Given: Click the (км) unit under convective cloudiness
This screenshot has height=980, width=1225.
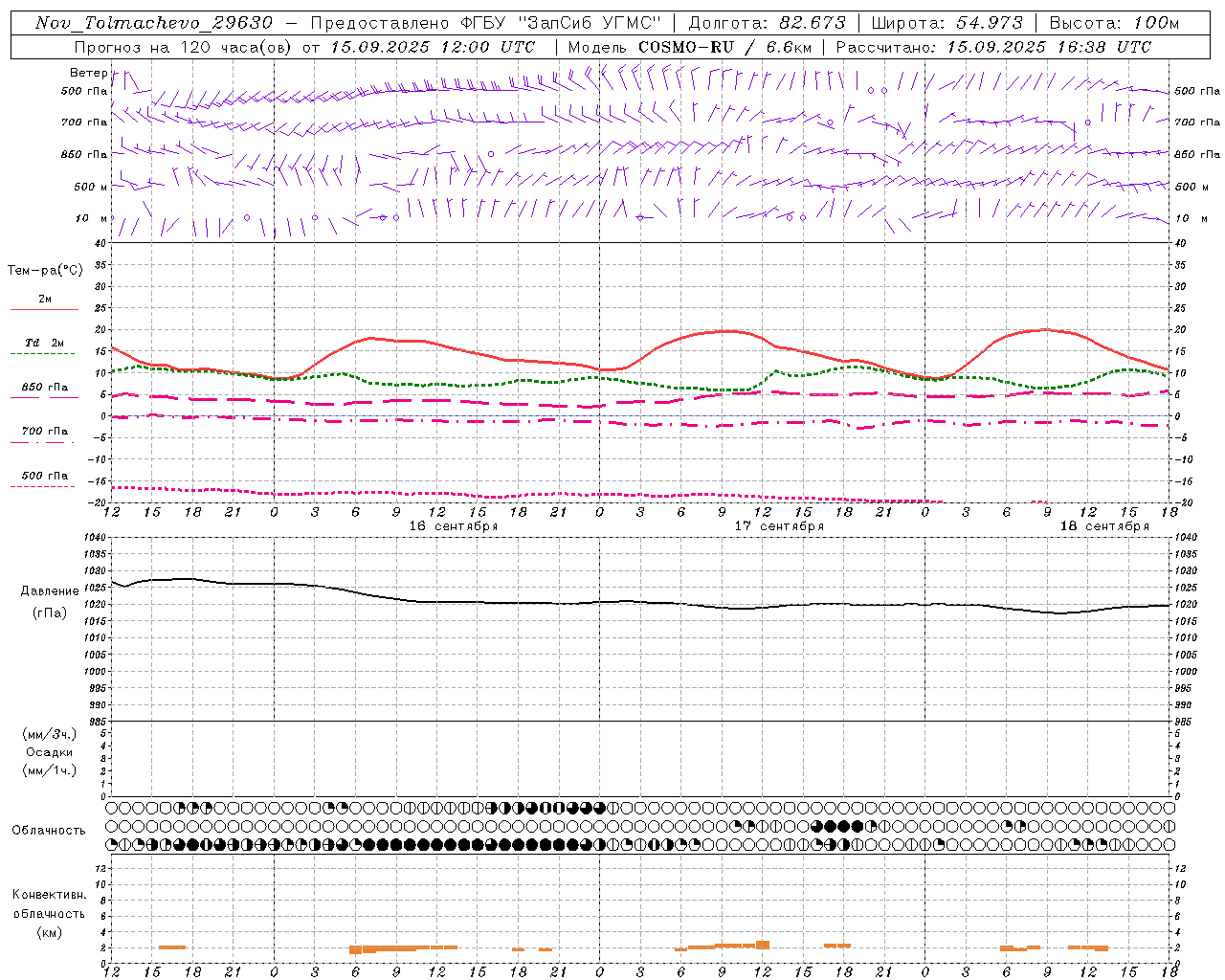Looking at the screenshot, I should 49,932.
